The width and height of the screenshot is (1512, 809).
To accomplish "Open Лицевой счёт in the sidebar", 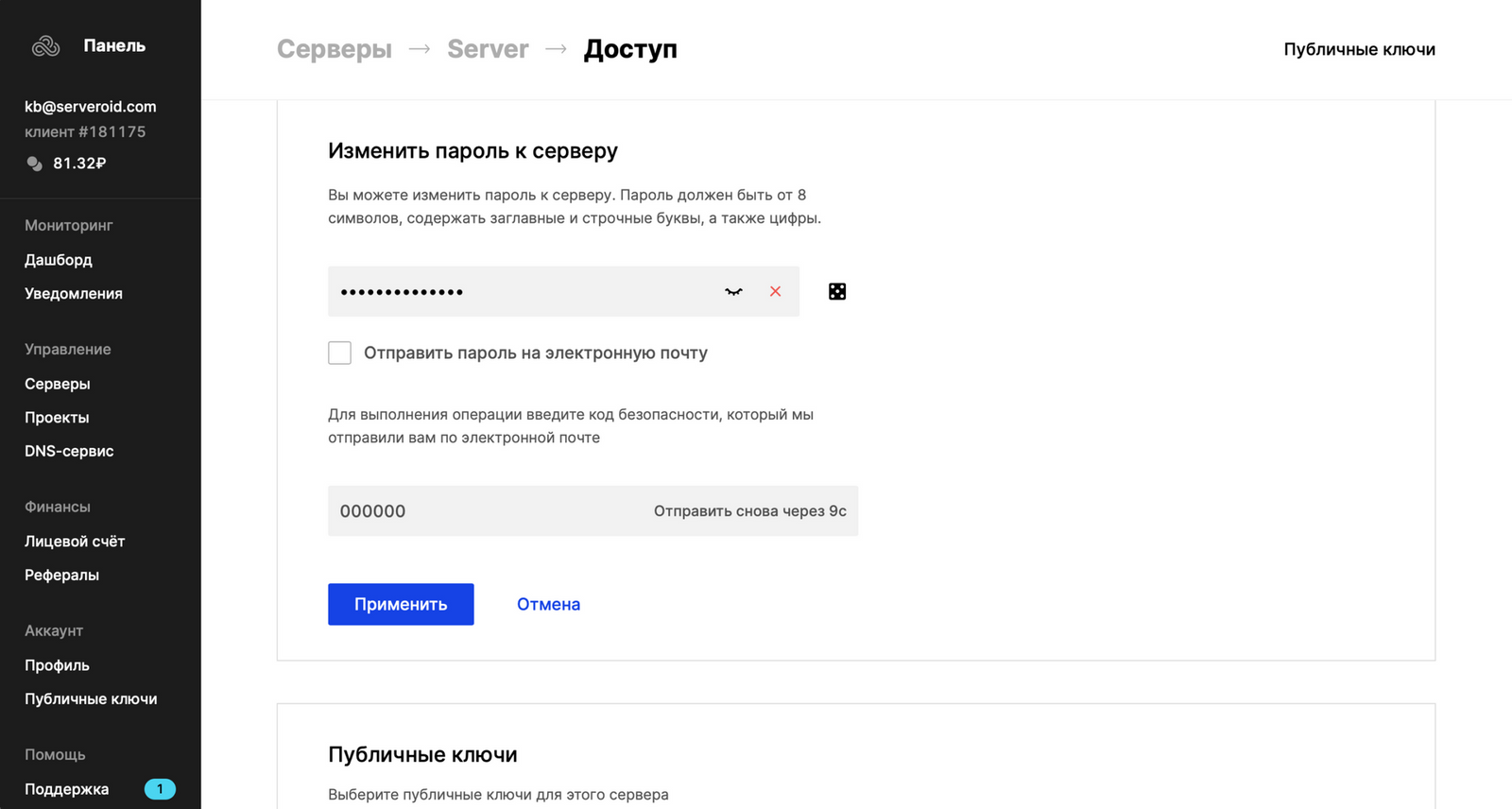I will coord(75,541).
